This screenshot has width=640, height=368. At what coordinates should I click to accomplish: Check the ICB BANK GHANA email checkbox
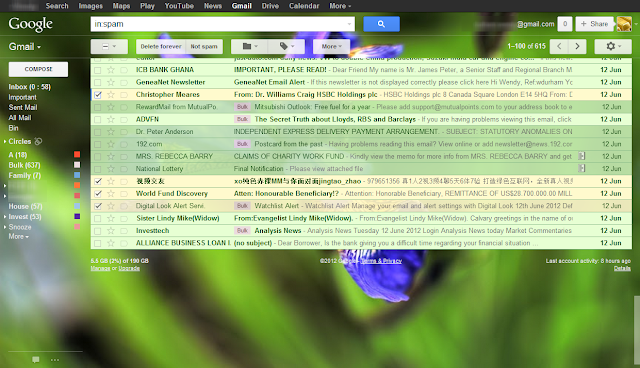point(98,70)
